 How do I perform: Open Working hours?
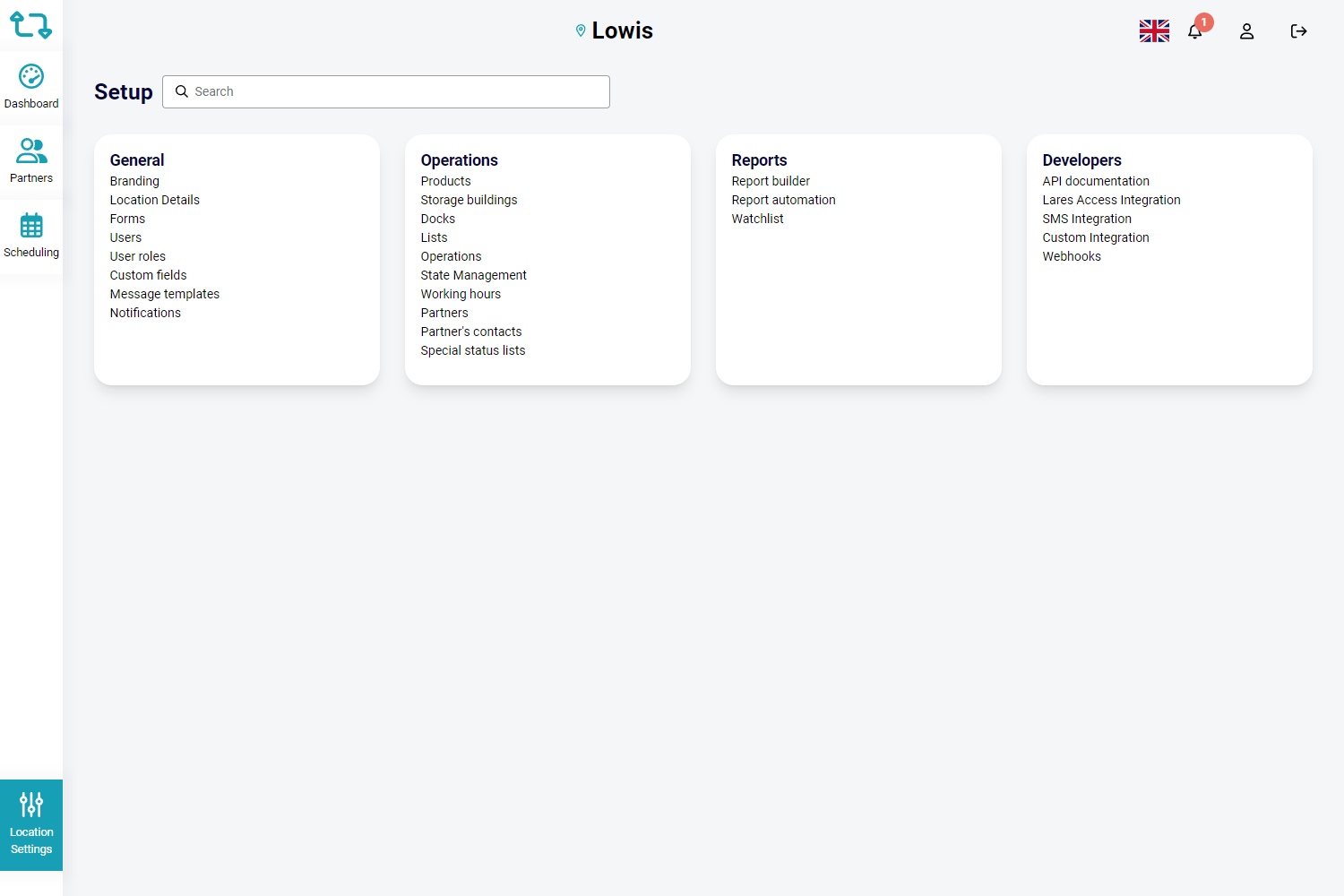click(461, 294)
